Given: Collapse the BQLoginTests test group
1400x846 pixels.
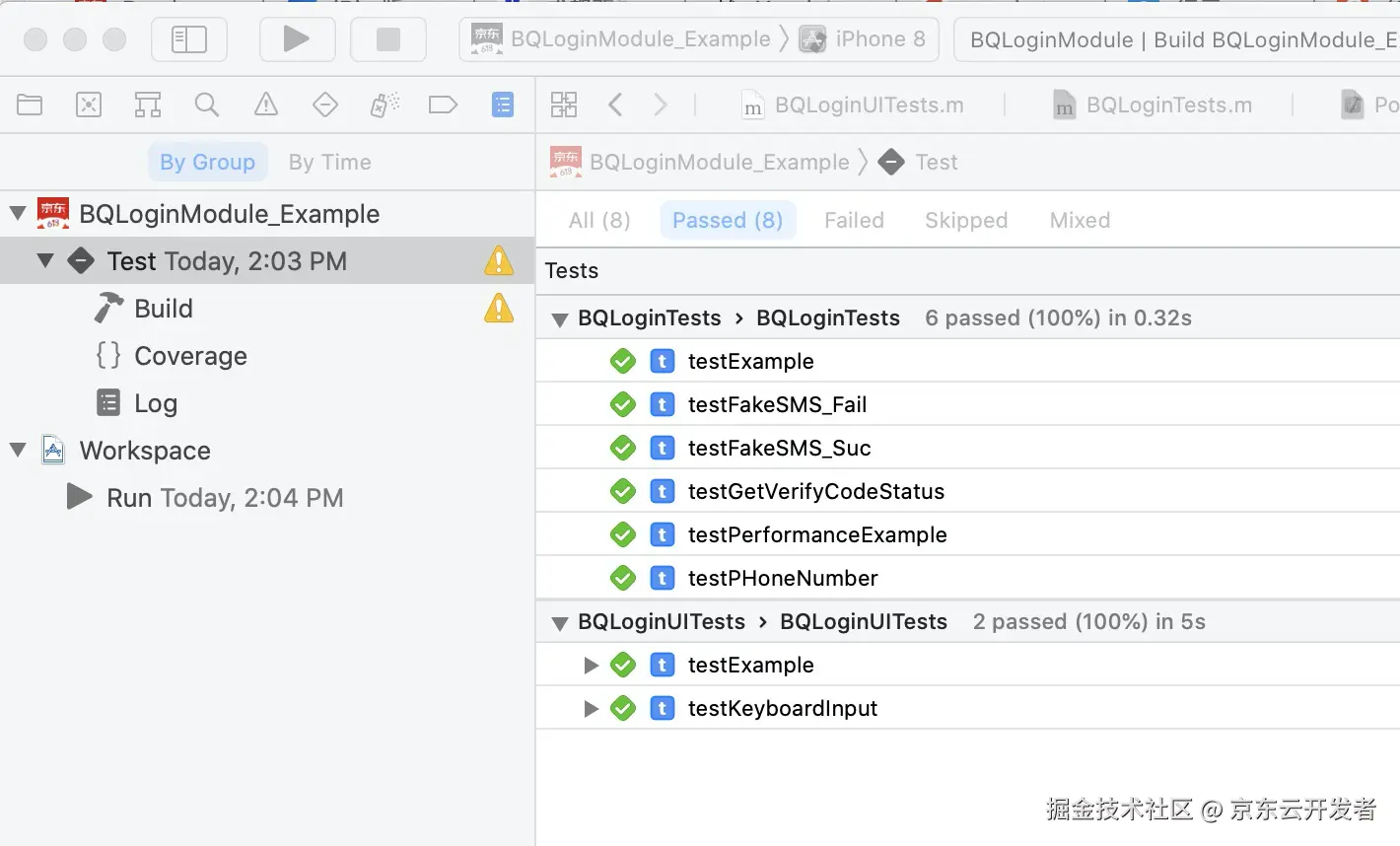Looking at the screenshot, I should tap(560, 319).
